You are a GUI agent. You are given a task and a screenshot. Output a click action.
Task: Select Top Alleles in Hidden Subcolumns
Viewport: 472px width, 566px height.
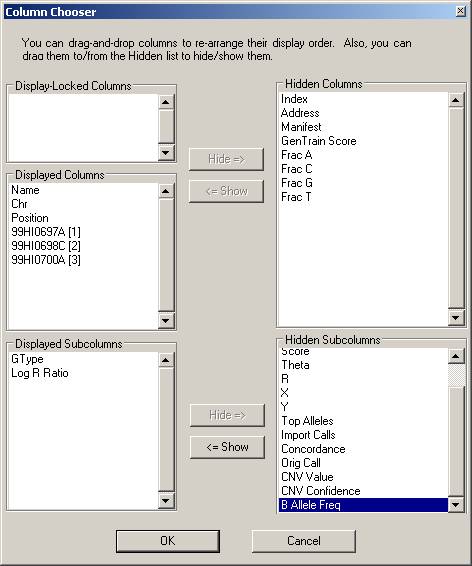pyautogui.click(x=307, y=421)
